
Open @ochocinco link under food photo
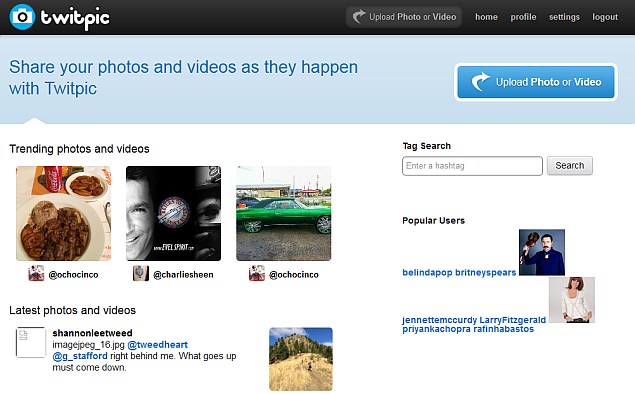(x=73, y=275)
